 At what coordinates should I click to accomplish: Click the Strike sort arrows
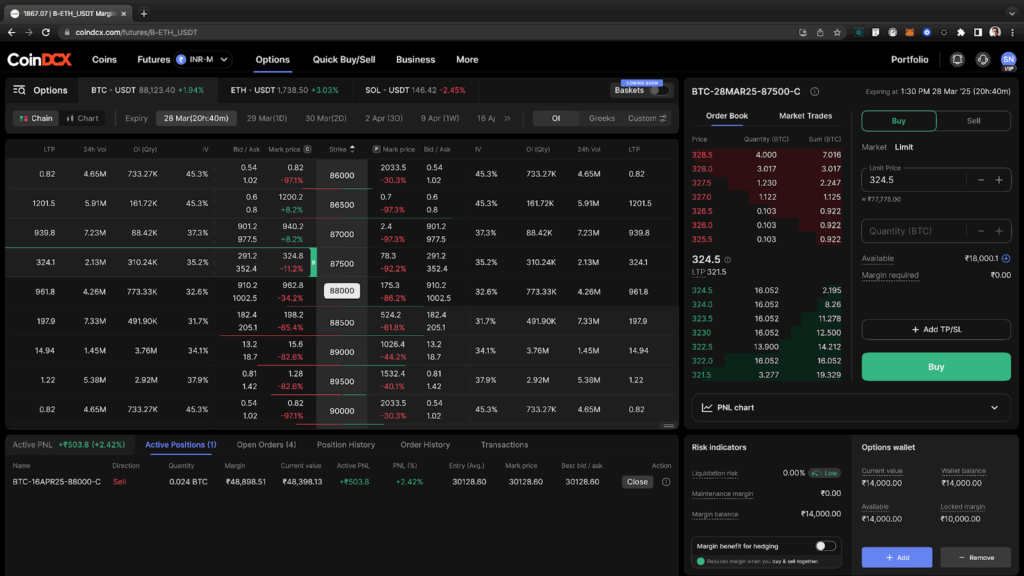point(353,149)
